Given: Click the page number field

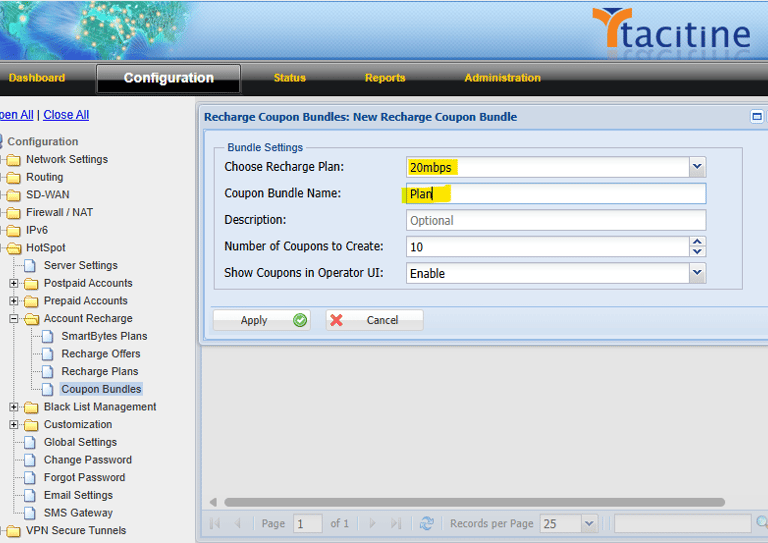Looking at the screenshot, I should point(308,523).
